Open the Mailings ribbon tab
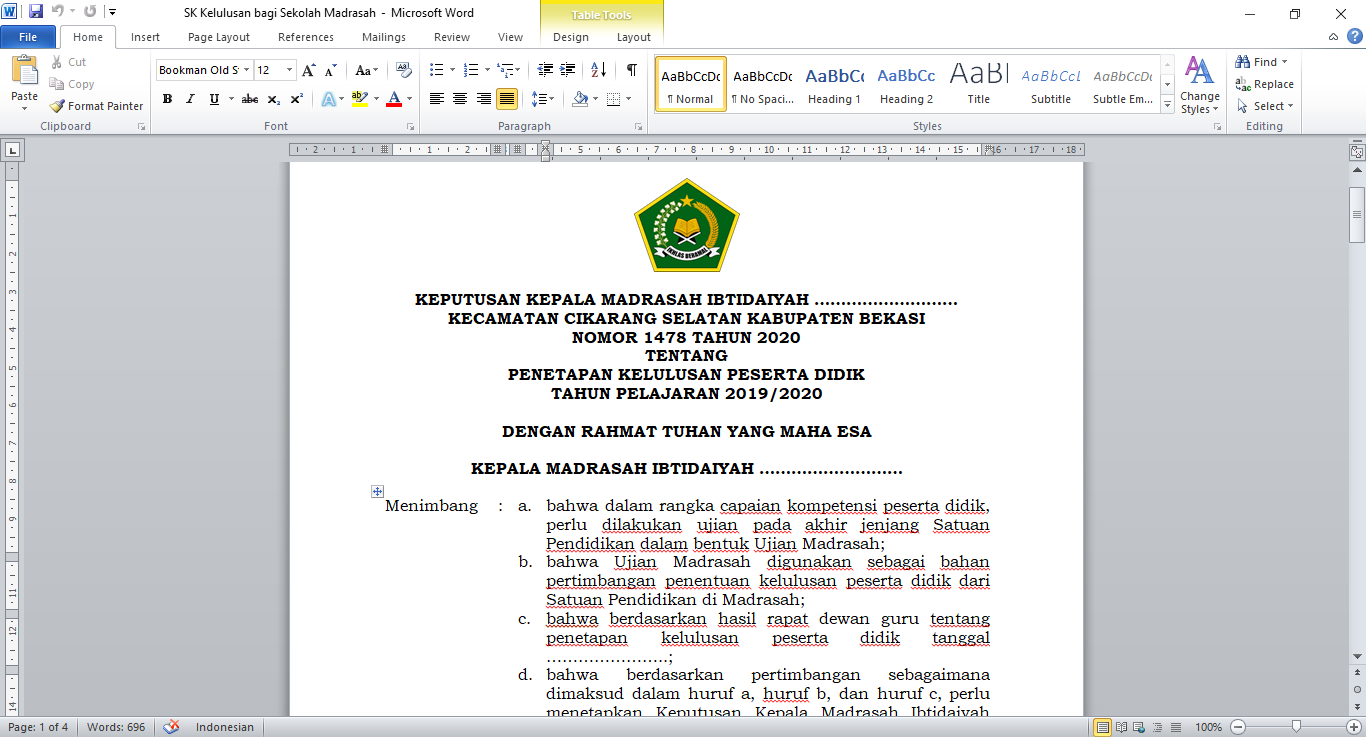The width and height of the screenshot is (1366, 737). click(x=383, y=36)
